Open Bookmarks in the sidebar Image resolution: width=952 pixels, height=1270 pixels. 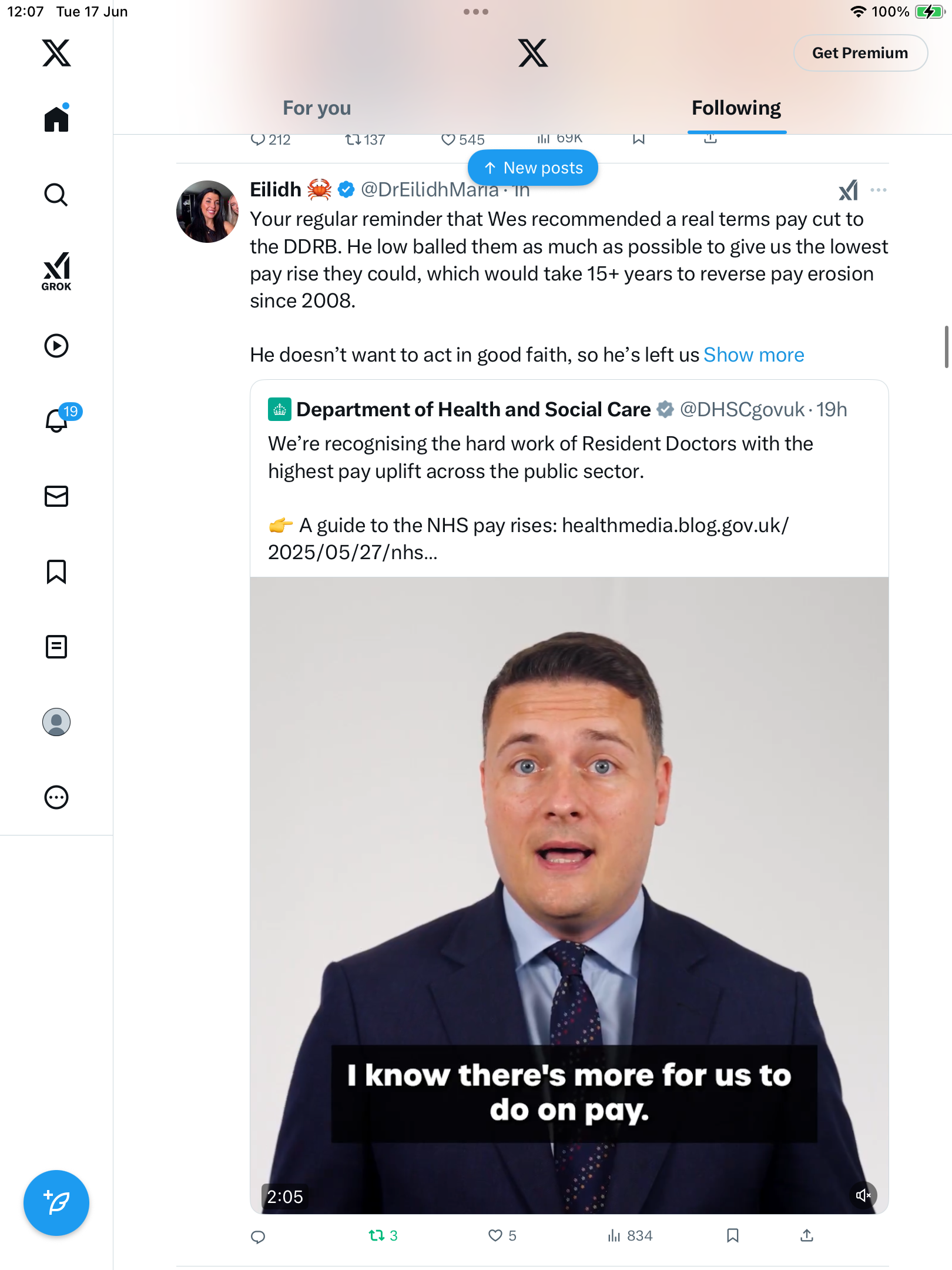(56, 571)
